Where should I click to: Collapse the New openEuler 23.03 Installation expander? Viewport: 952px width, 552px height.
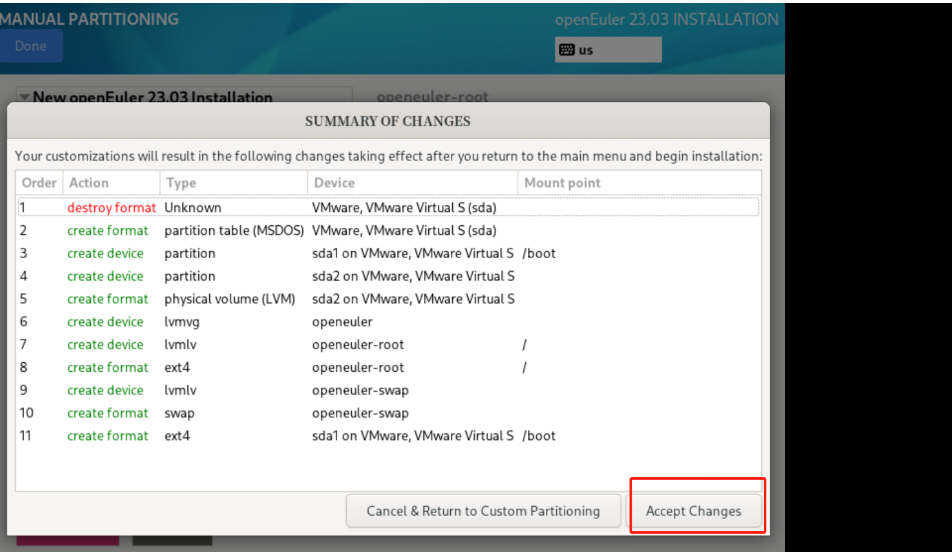click(x=24, y=97)
